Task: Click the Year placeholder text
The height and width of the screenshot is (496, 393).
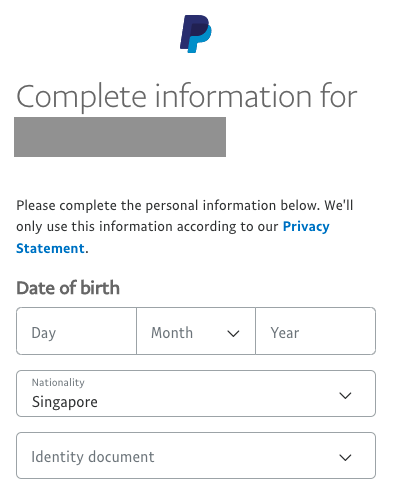Action: (x=285, y=333)
